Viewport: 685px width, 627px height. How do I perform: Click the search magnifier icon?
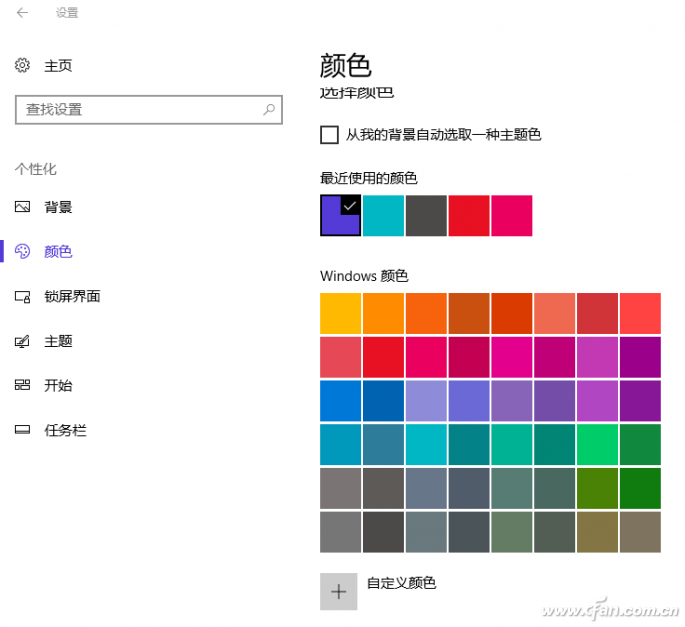click(x=268, y=109)
